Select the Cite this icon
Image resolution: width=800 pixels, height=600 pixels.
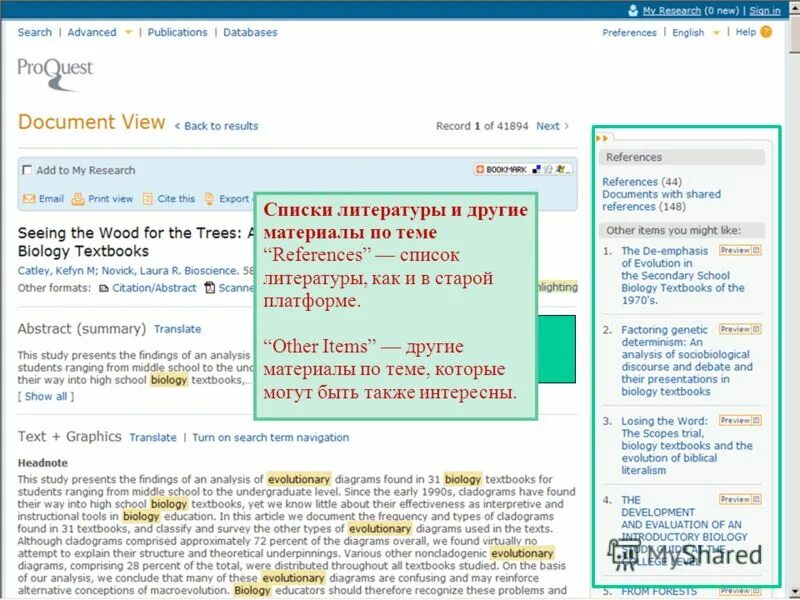[148, 199]
